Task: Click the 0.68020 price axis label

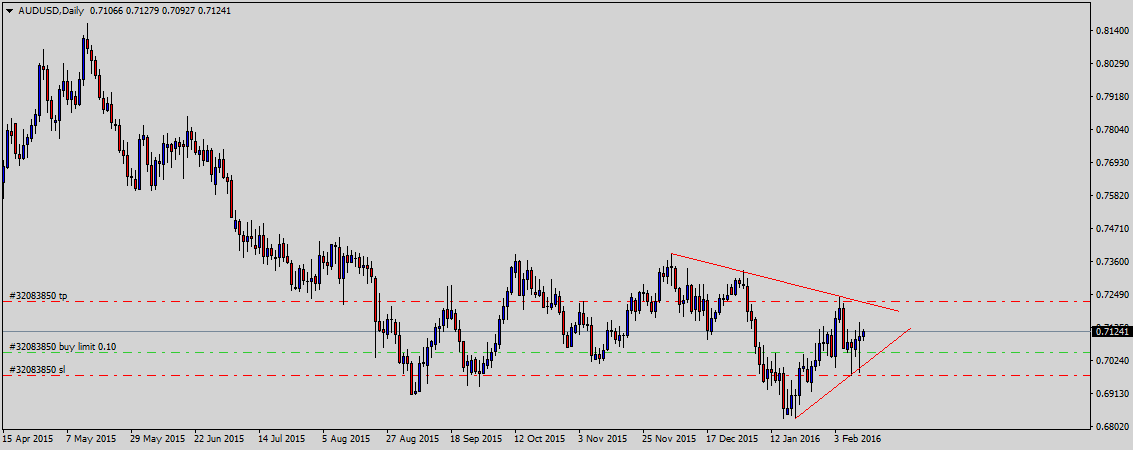Action: (x=1111, y=426)
